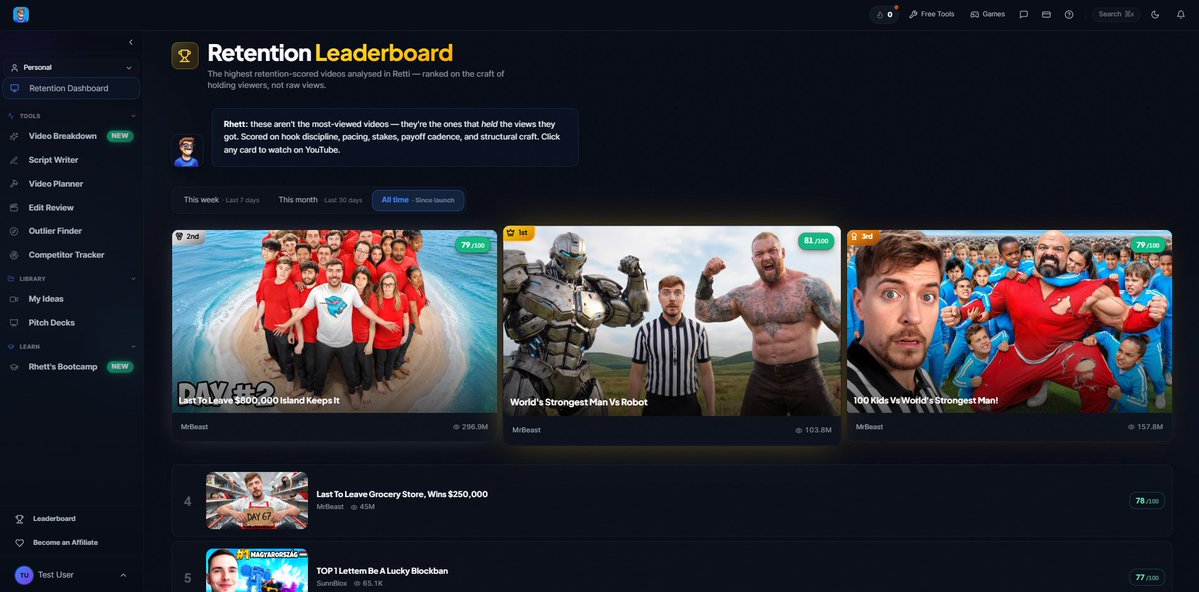Image resolution: width=1199 pixels, height=592 pixels.
Task: Click the gold trophy header icon
Action: pos(185,55)
